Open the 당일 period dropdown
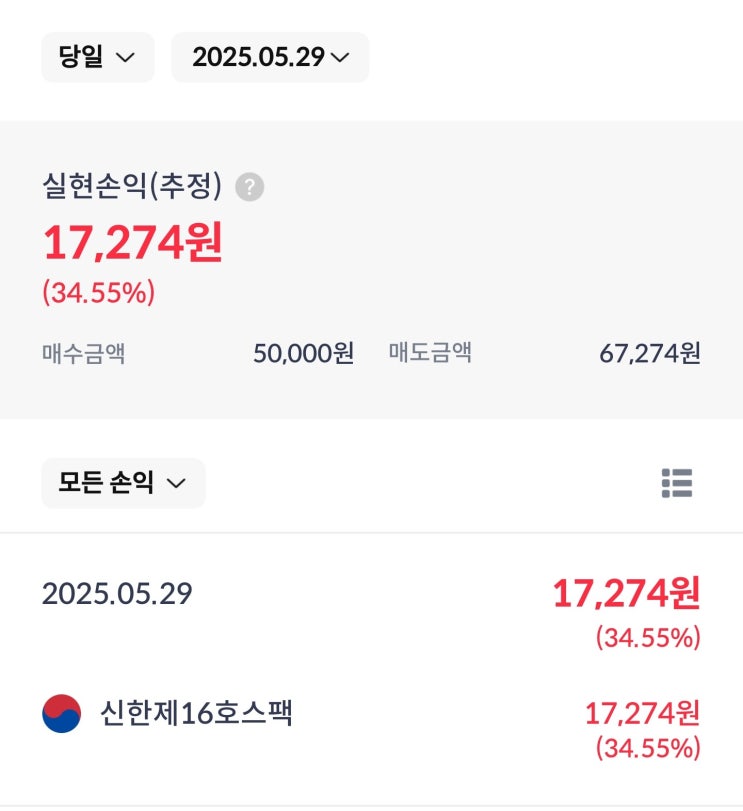This screenshot has height=811, width=743. 98,57
